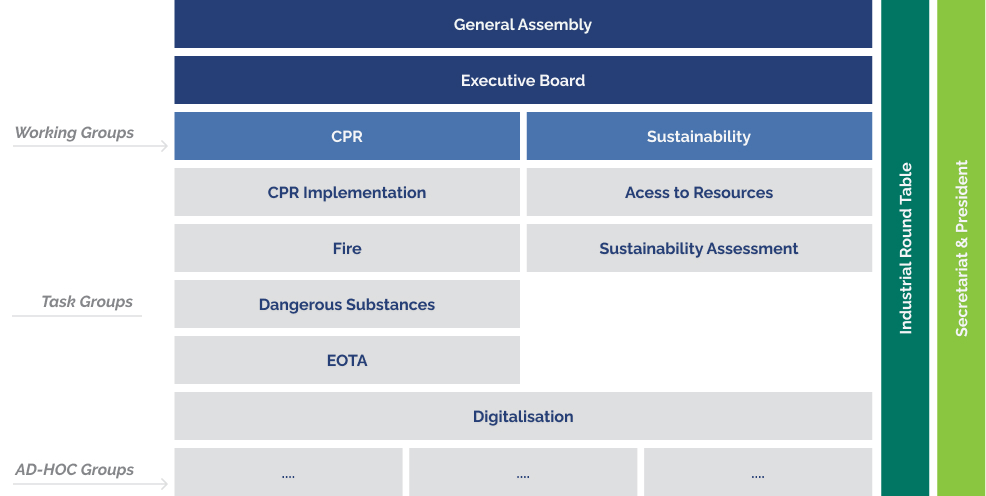
Task: Select the EOTA box
Action: point(346,360)
